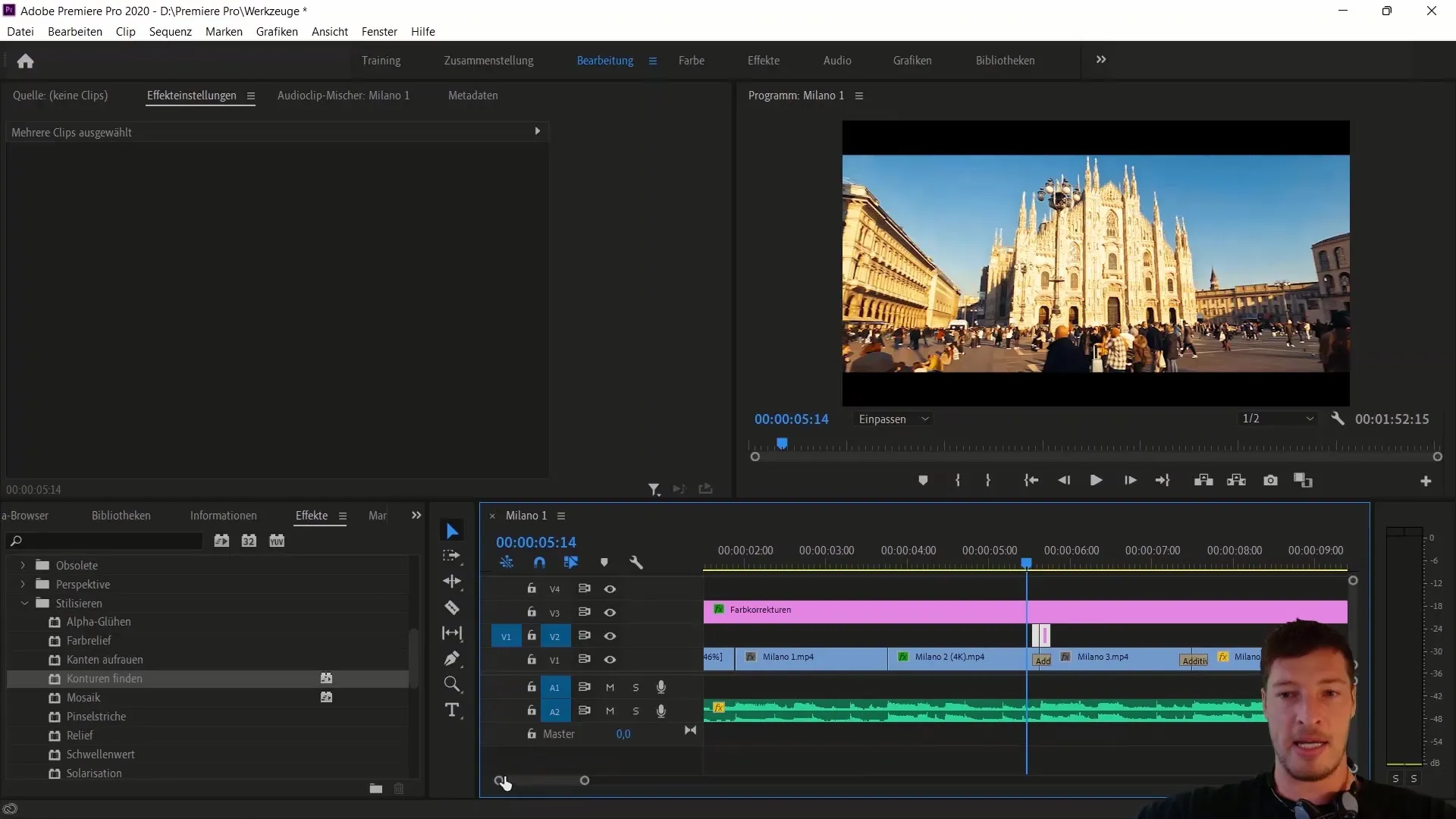This screenshot has width=1456, height=819.
Task: Show more workspaces overflow chevron
Action: 1101,60
